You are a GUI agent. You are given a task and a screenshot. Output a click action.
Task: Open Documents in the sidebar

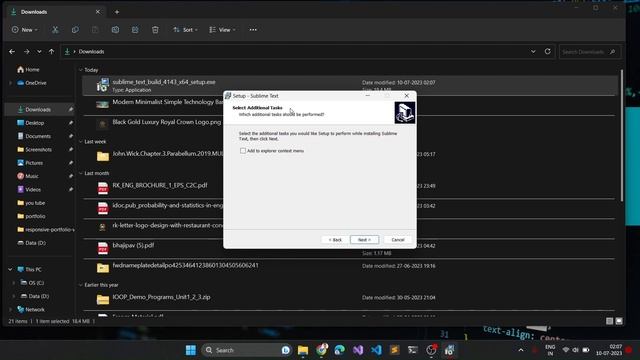(34, 136)
